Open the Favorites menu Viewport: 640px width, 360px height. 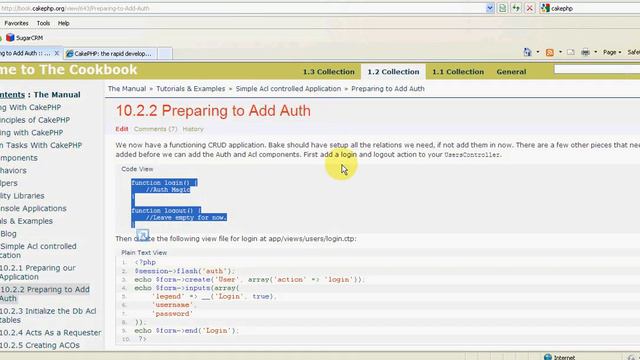point(16,23)
